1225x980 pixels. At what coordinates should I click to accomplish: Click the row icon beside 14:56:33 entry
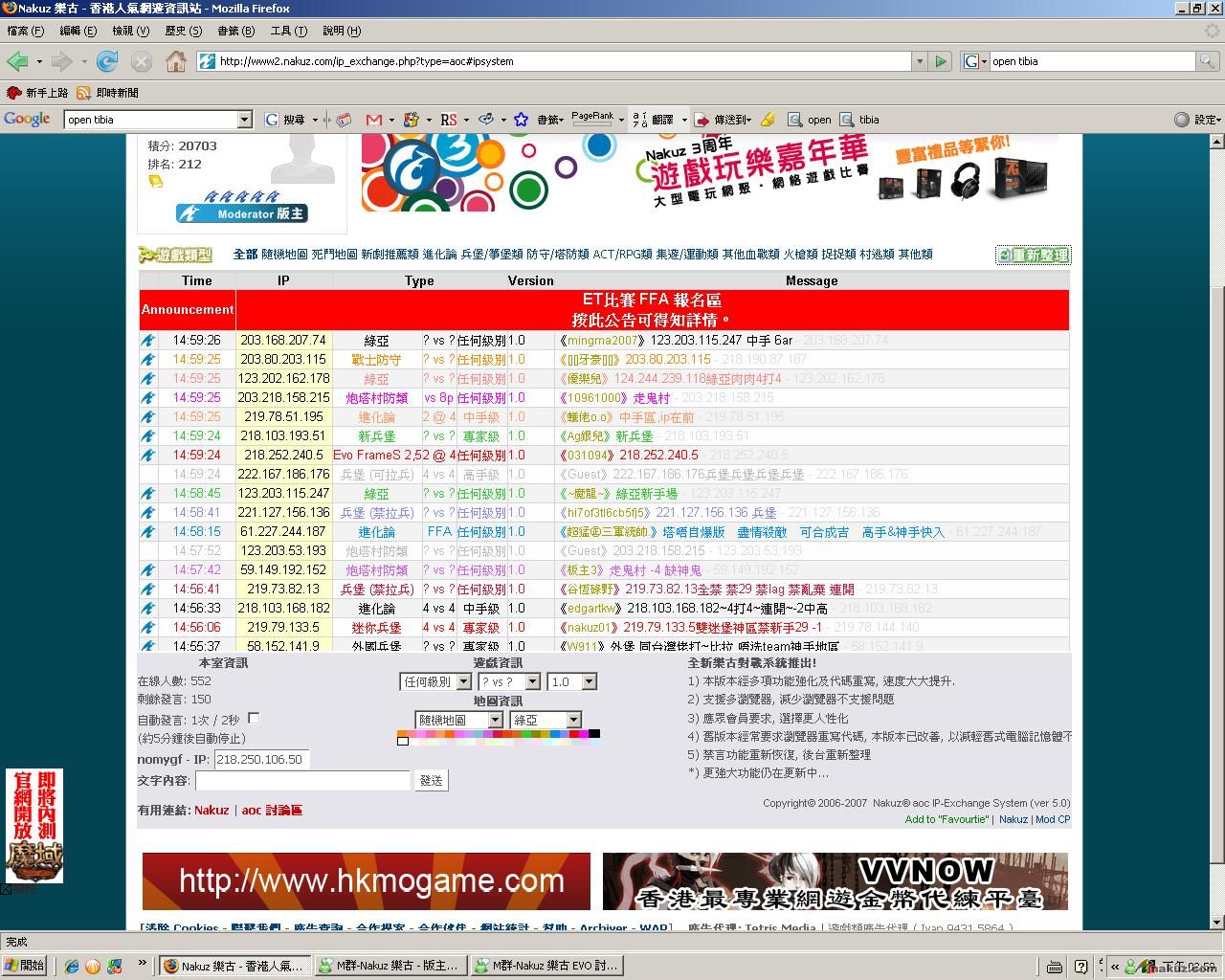point(148,608)
